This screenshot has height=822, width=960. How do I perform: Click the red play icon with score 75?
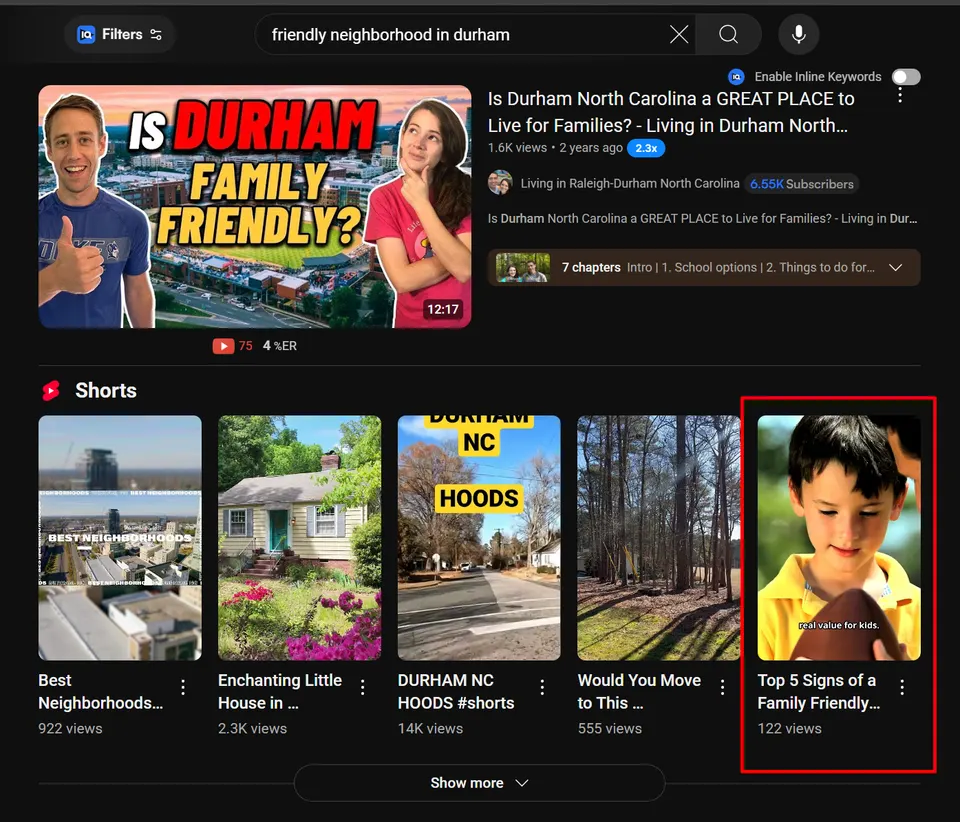(223, 346)
